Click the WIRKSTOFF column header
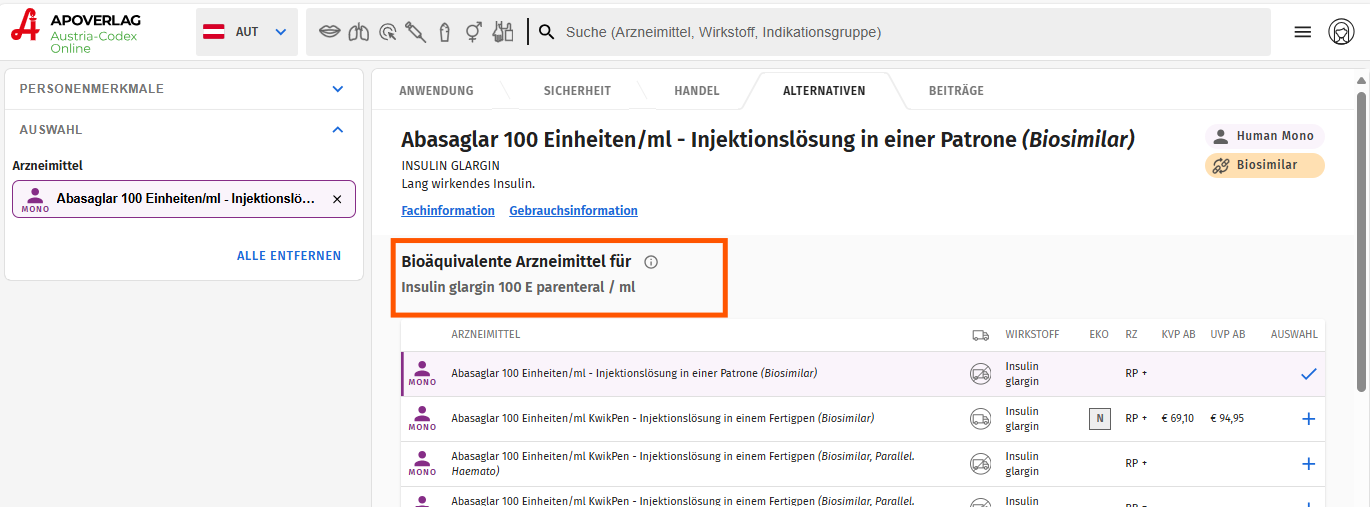 tap(1032, 335)
